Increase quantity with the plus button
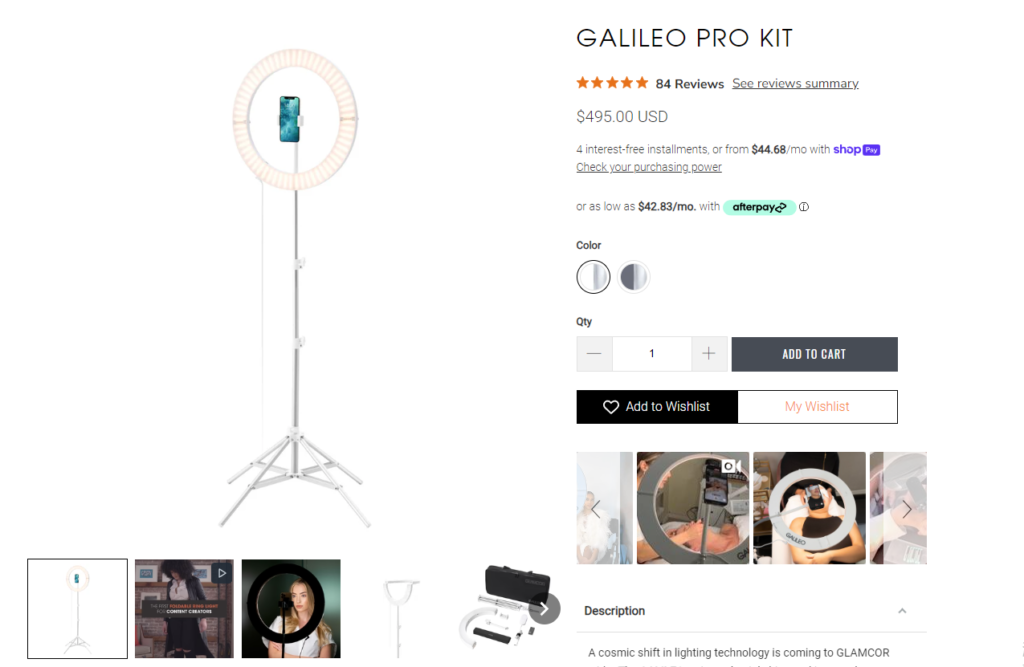Viewport: 1024px width, 667px height. click(x=709, y=354)
